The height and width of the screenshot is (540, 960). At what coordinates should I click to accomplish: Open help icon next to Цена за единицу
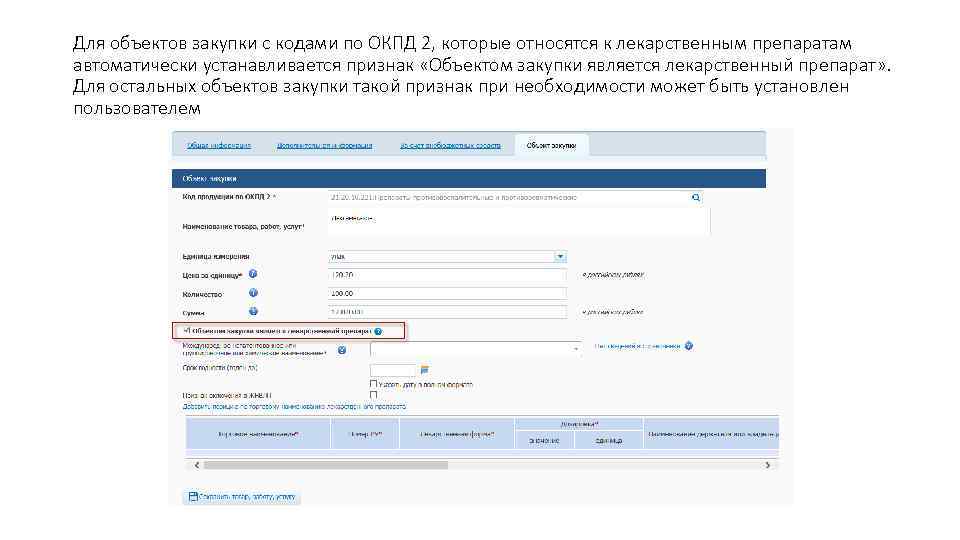tap(253, 274)
